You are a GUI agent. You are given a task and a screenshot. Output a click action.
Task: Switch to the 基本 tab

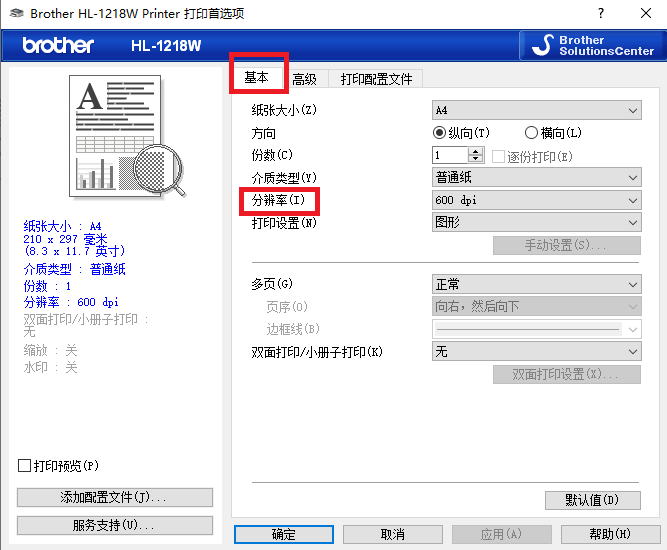point(257,77)
